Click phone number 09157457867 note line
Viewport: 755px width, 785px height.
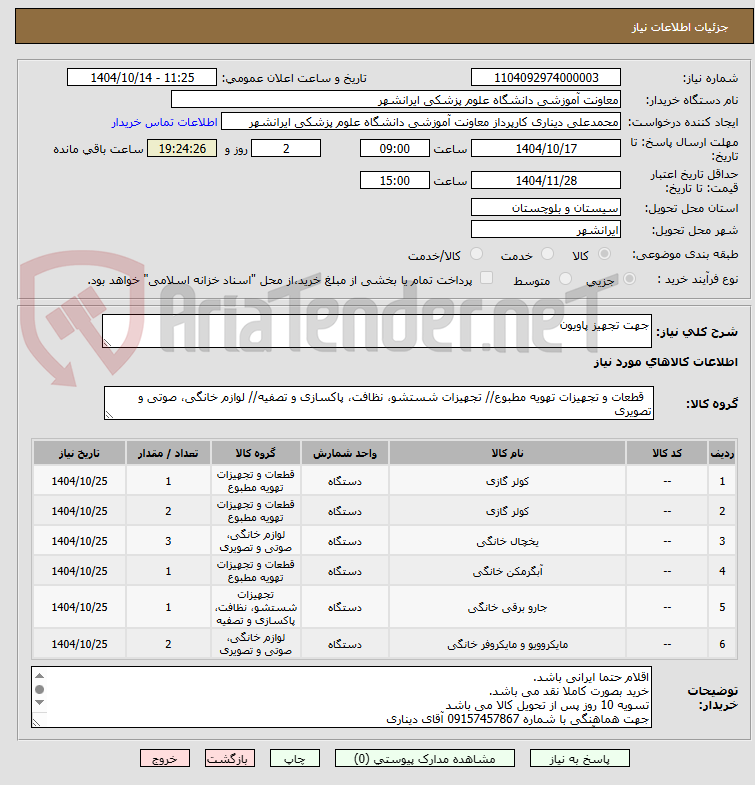click(518, 719)
